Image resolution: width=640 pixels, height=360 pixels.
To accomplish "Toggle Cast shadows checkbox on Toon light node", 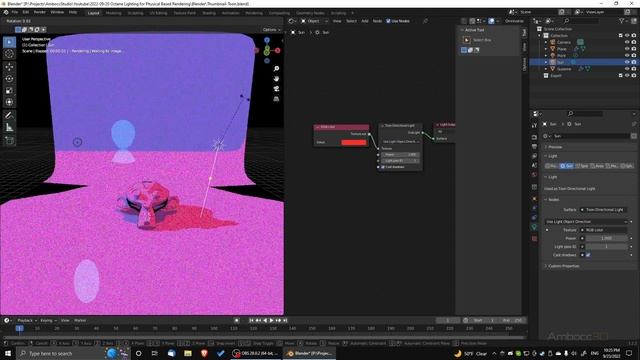I will pos(383,167).
